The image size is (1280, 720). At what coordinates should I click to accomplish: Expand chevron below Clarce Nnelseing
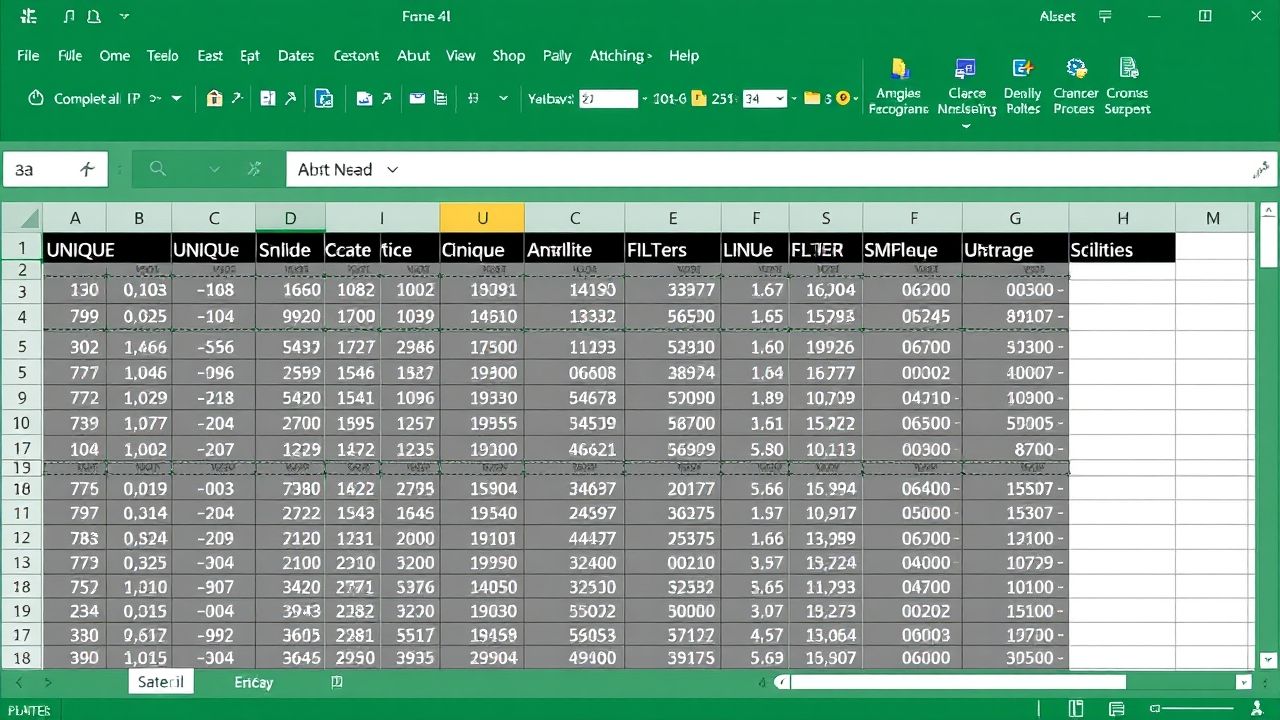pos(966,127)
